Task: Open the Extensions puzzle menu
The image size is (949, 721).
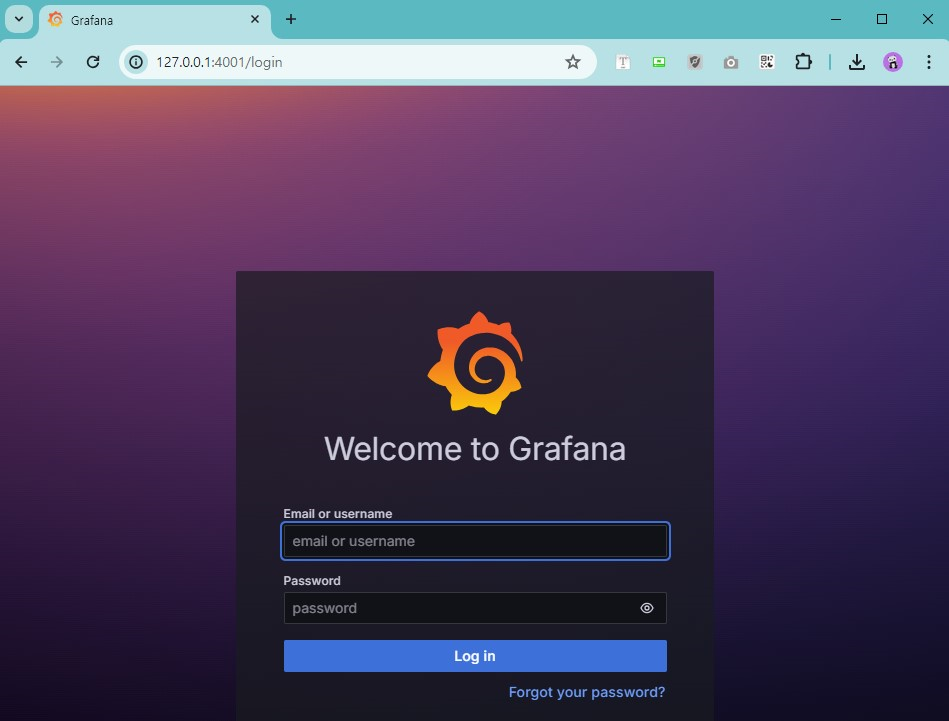Action: pyautogui.click(x=803, y=62)
